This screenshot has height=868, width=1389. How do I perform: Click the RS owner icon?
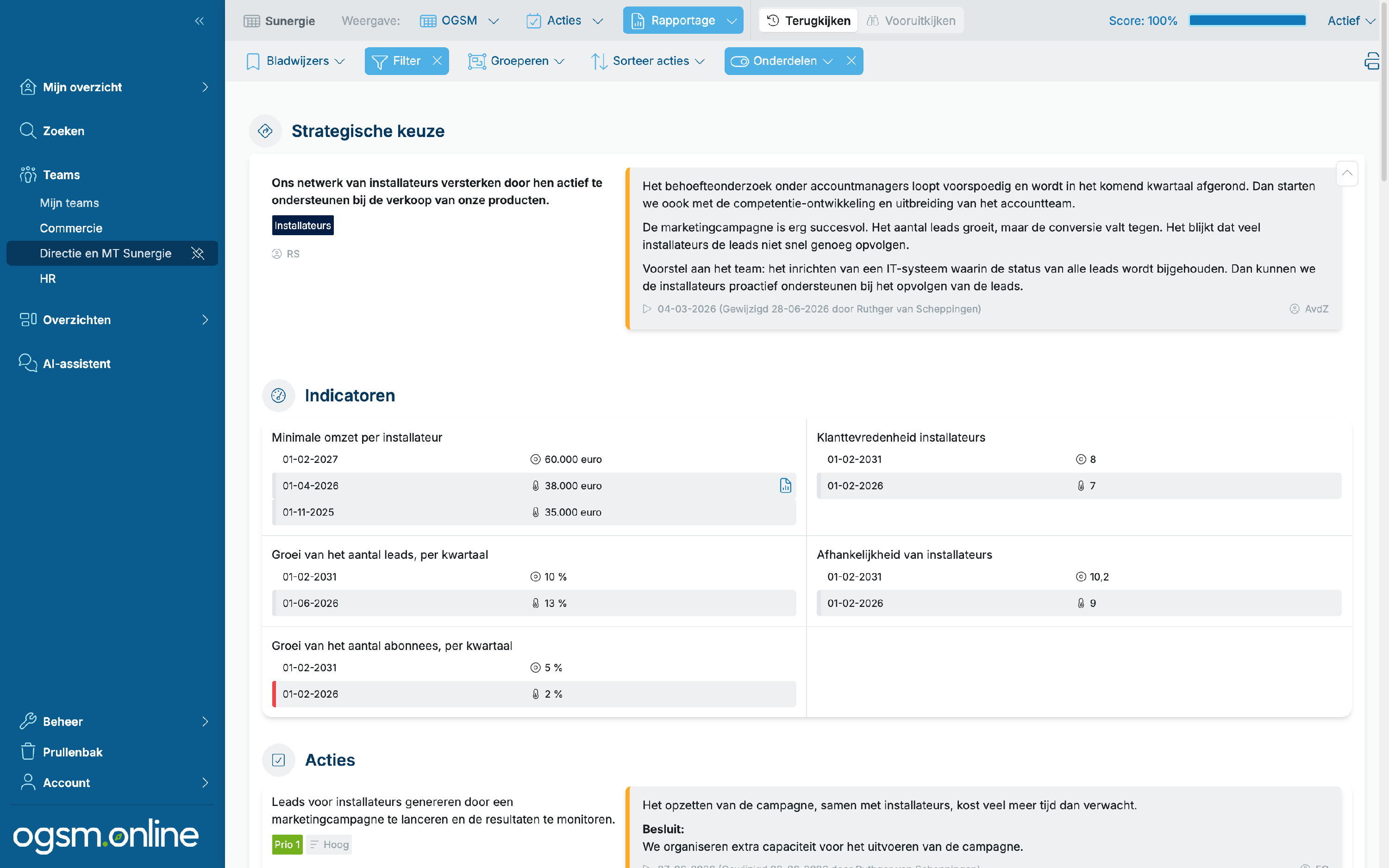coord(277,254)
